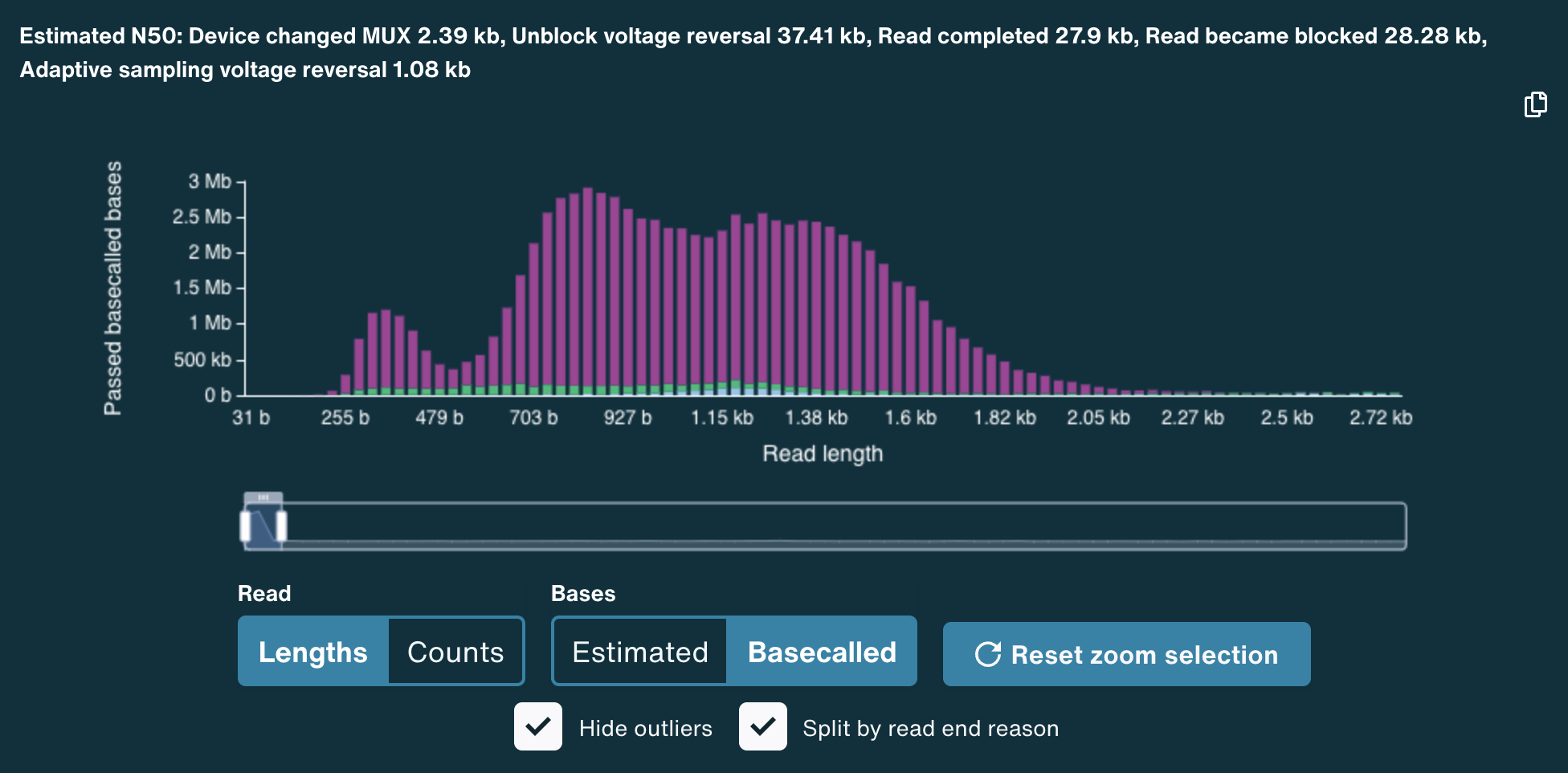Click the right zoom range slider handle
Image resolution: width=1568 pixels, height=773 pixels.
pos(282,526)
